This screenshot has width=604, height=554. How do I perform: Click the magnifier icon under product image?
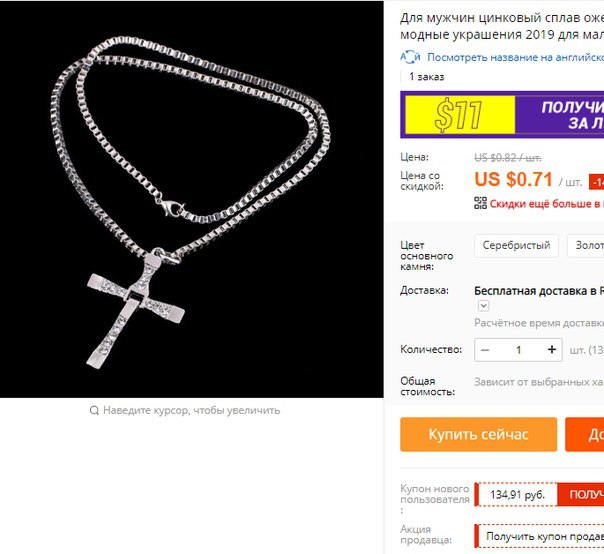(x=94, y=411)
